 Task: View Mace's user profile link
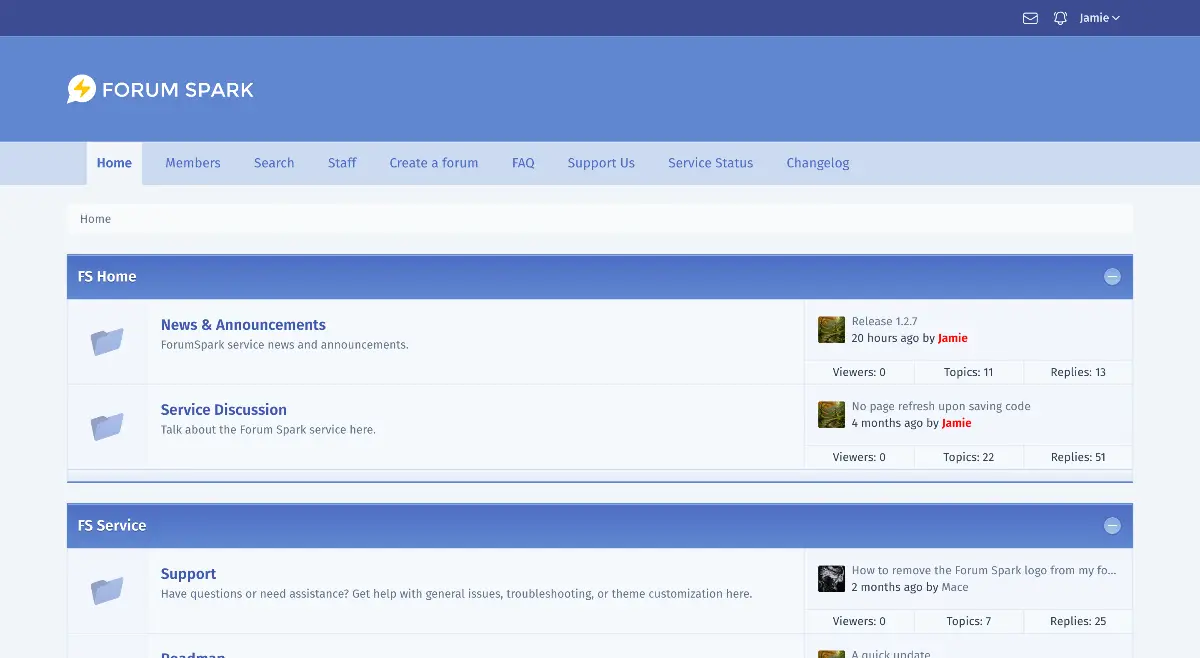tap(954, 587)
